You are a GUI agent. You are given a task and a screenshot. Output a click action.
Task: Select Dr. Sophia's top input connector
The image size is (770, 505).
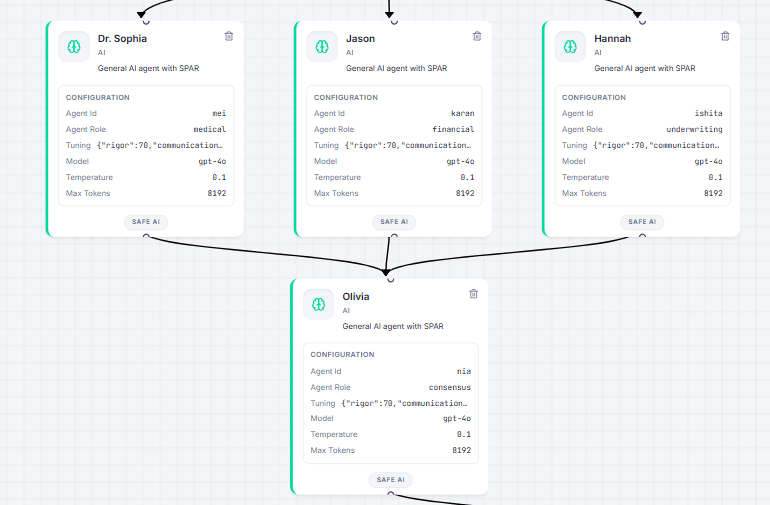tap(146, 21)
